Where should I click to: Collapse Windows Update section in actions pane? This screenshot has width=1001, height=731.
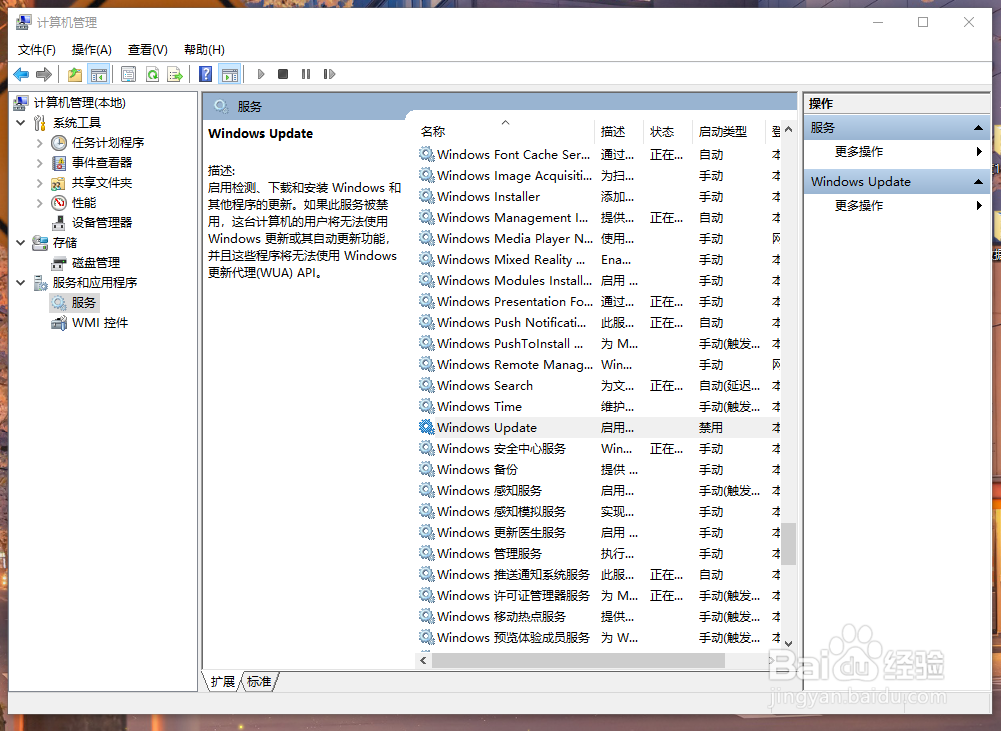coord(978,182)
